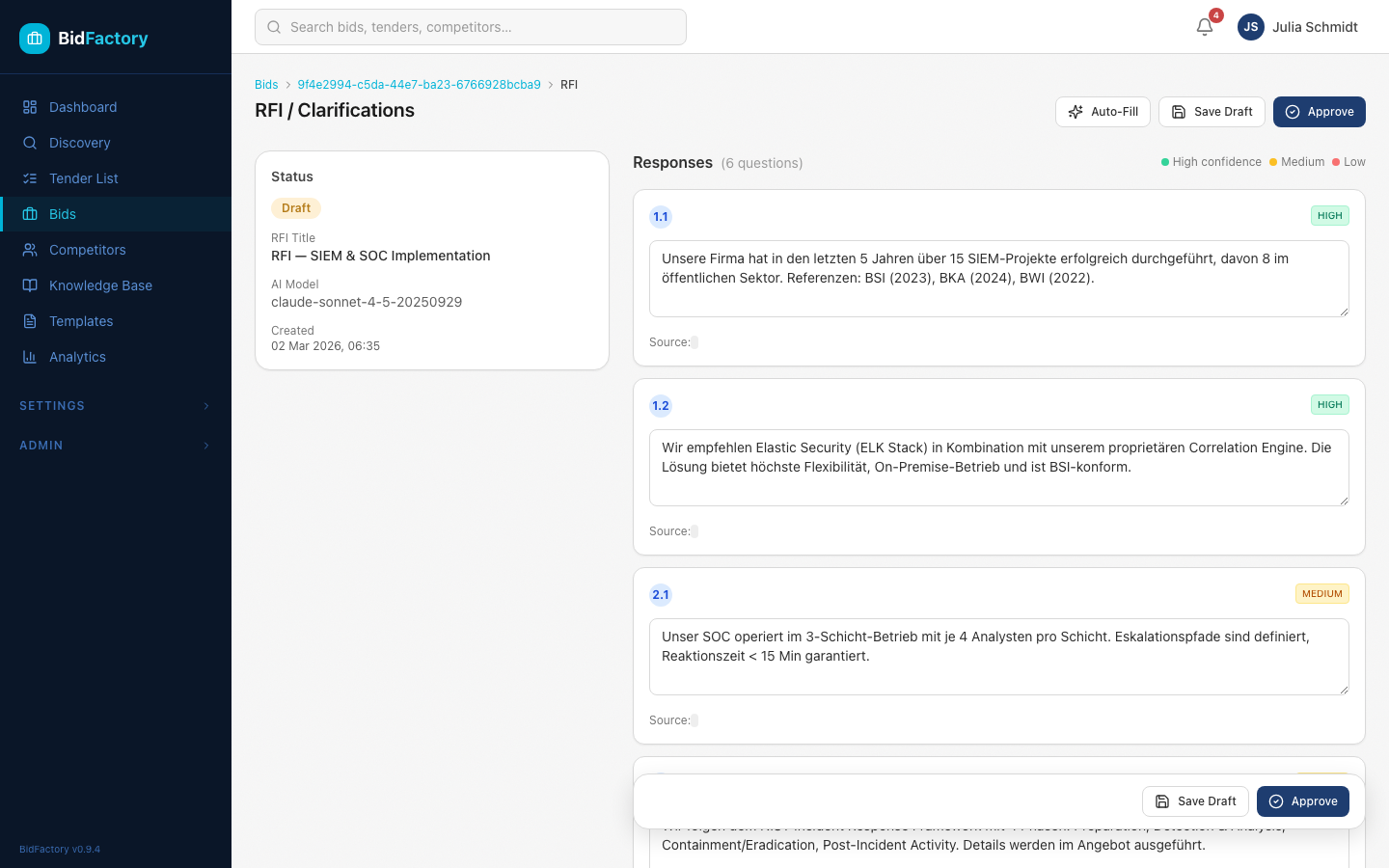This screenshot has height=868, width=1389.
Task: Open Knowledge Base page
Action: click(116, 285)
